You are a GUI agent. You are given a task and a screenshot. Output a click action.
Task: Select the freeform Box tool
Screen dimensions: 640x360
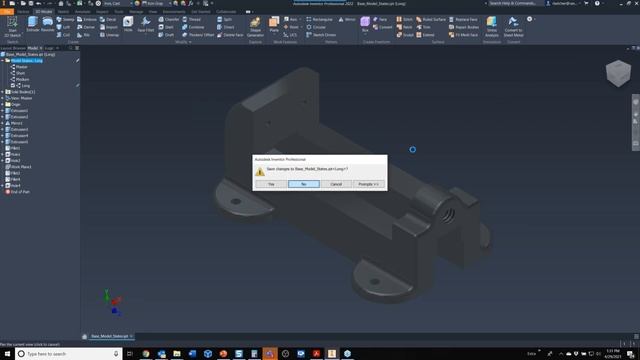tap(365, 24)
